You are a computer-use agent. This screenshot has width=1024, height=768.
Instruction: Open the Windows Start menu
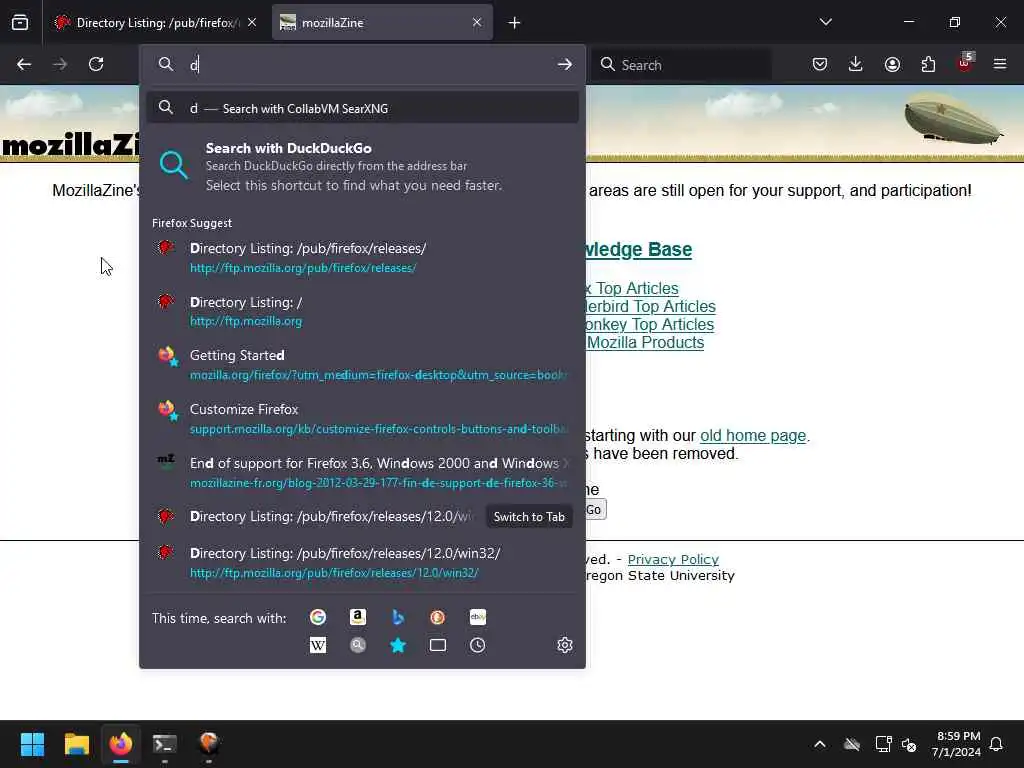[32, 744]
